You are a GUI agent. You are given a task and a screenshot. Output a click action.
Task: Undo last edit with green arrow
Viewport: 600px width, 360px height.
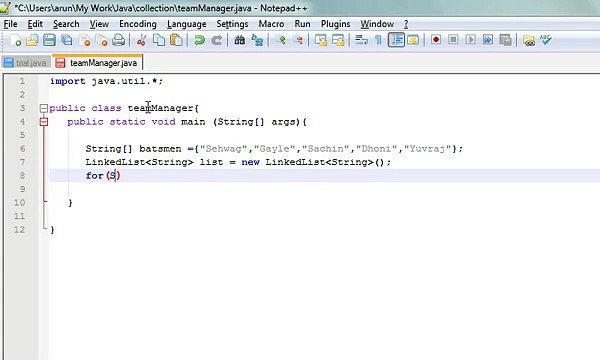pos(199,40)
